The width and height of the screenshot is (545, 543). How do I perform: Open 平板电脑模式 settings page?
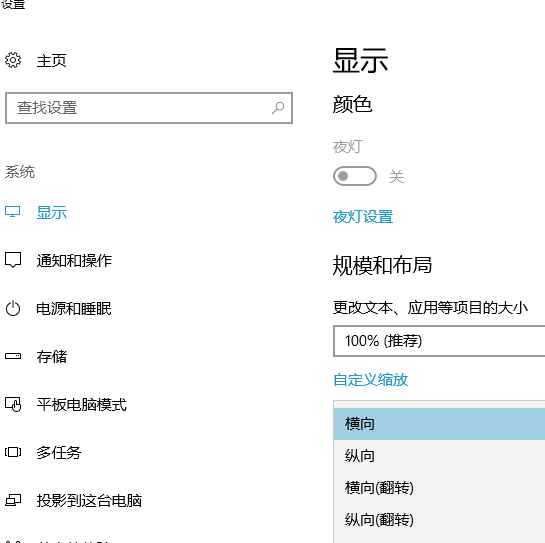(82, 405)
